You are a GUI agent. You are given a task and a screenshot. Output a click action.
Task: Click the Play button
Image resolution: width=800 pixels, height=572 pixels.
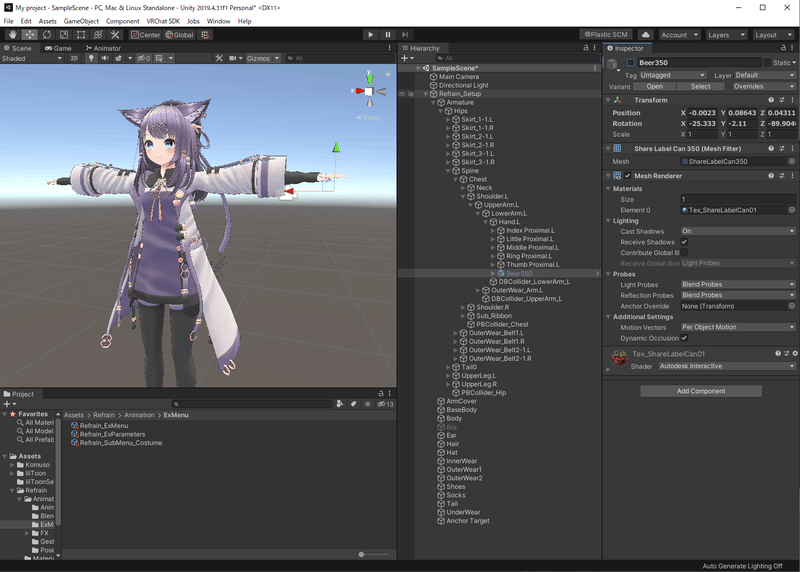(x=370, y=35)
